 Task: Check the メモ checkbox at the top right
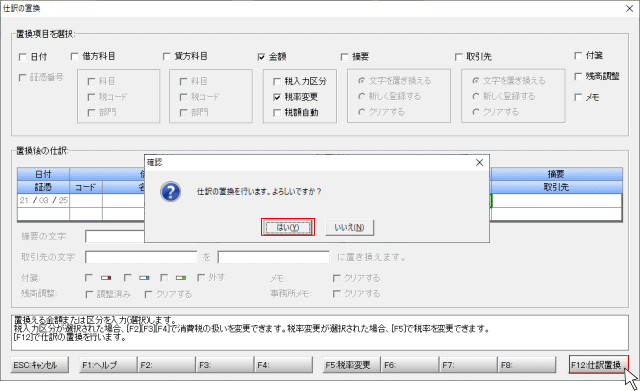click(578, 97)
